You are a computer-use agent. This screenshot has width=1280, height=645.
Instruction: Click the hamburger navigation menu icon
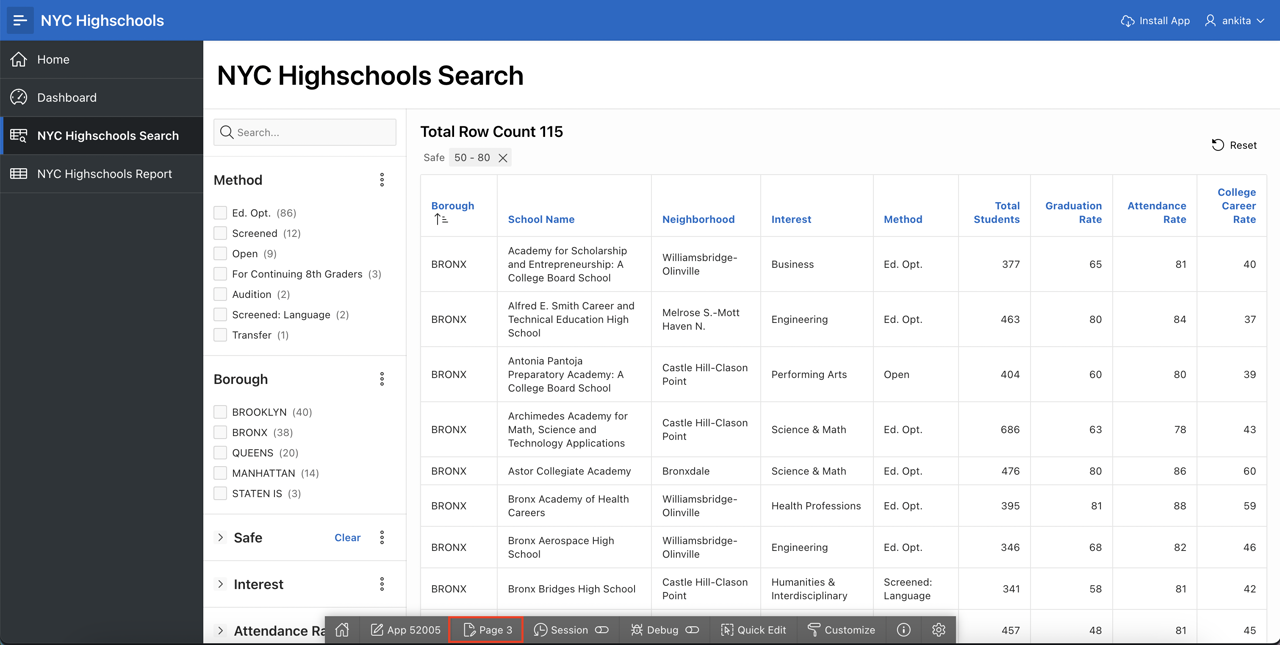(x=19, y=20)
